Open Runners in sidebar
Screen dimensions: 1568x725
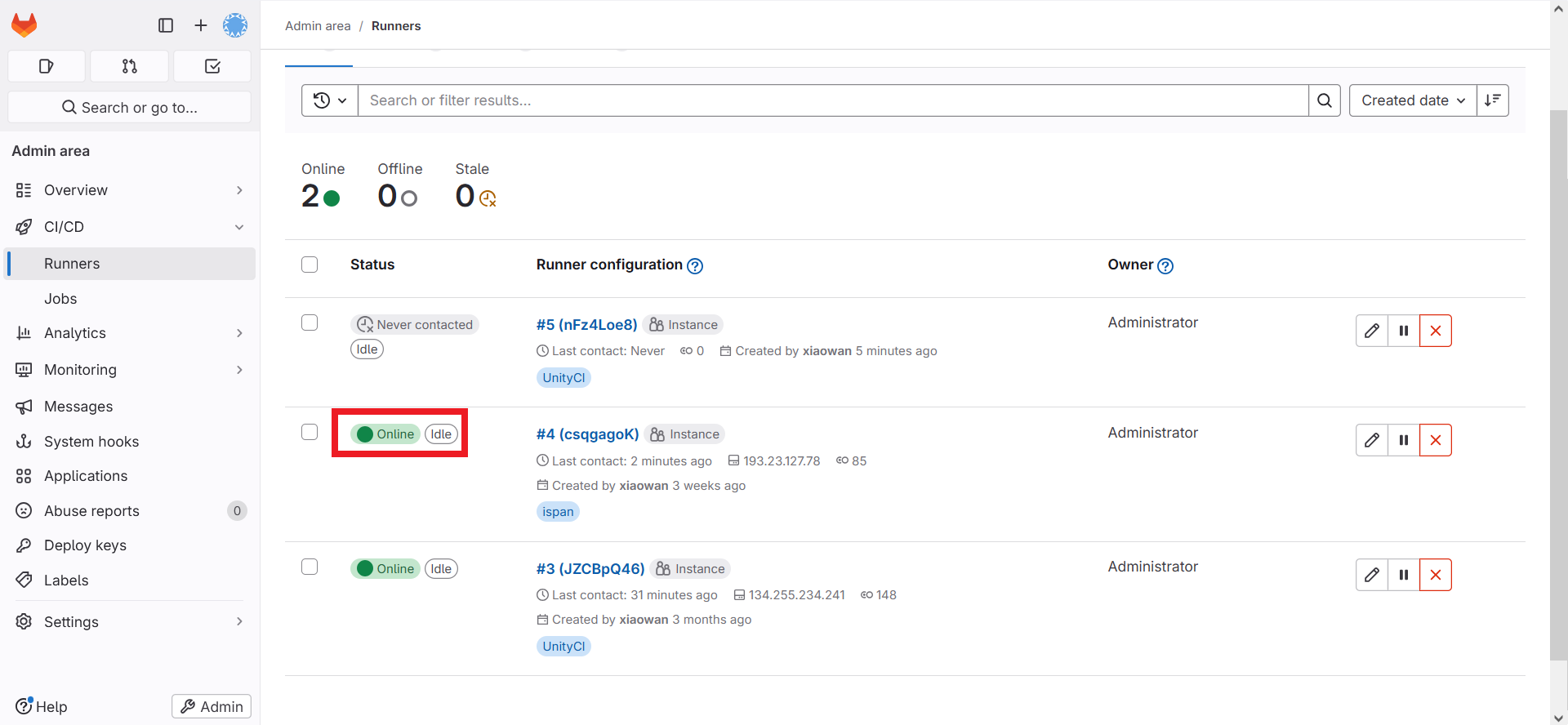coord(130,264)
